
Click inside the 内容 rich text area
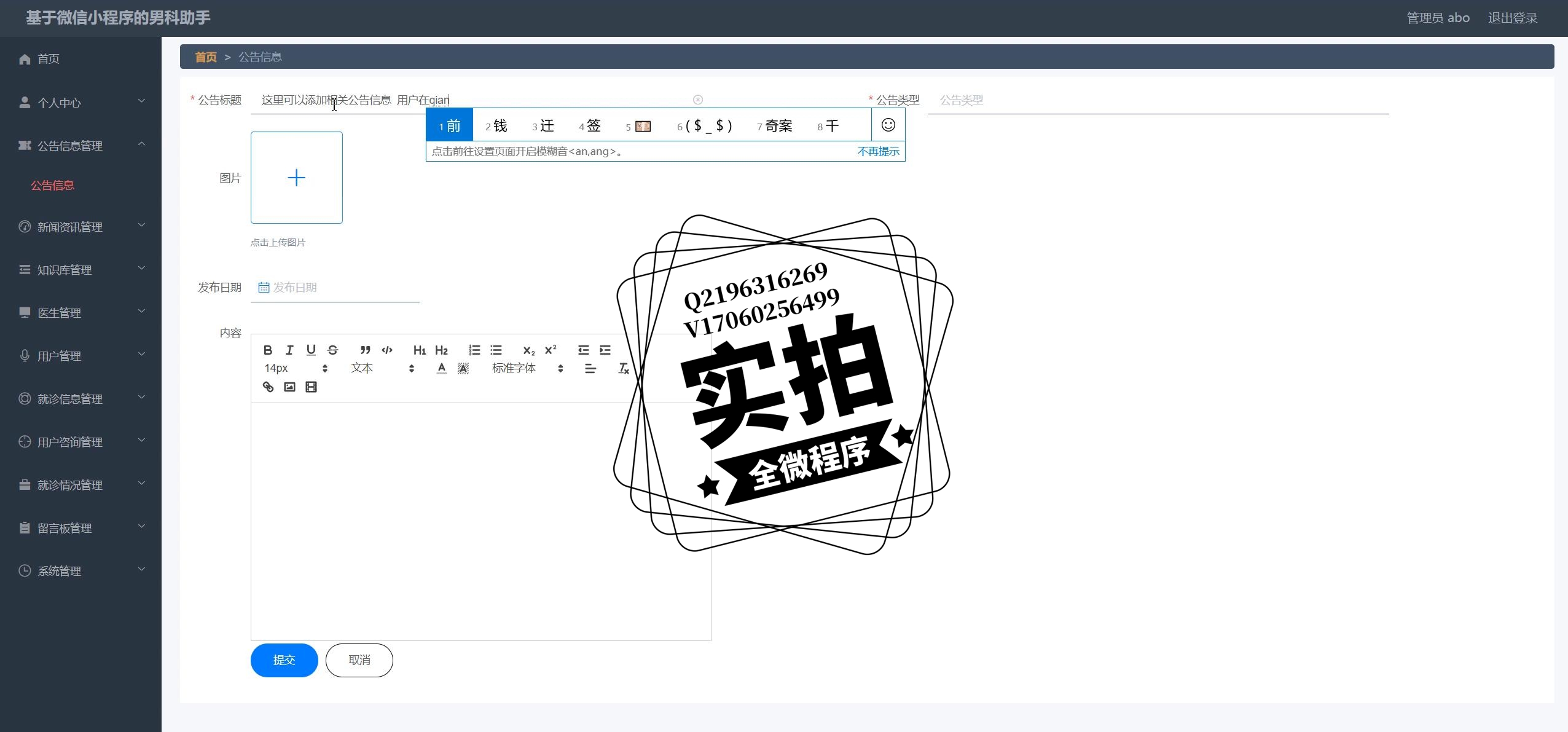(480, 521)
